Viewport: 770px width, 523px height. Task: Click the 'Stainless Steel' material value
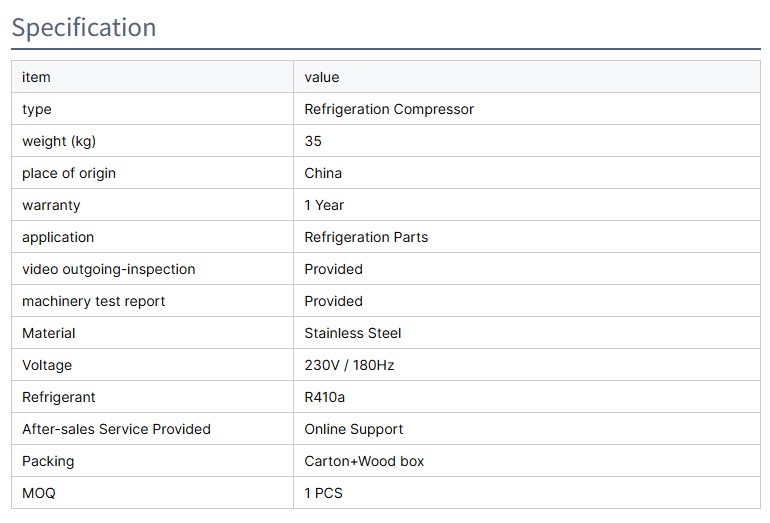(353, 333)
